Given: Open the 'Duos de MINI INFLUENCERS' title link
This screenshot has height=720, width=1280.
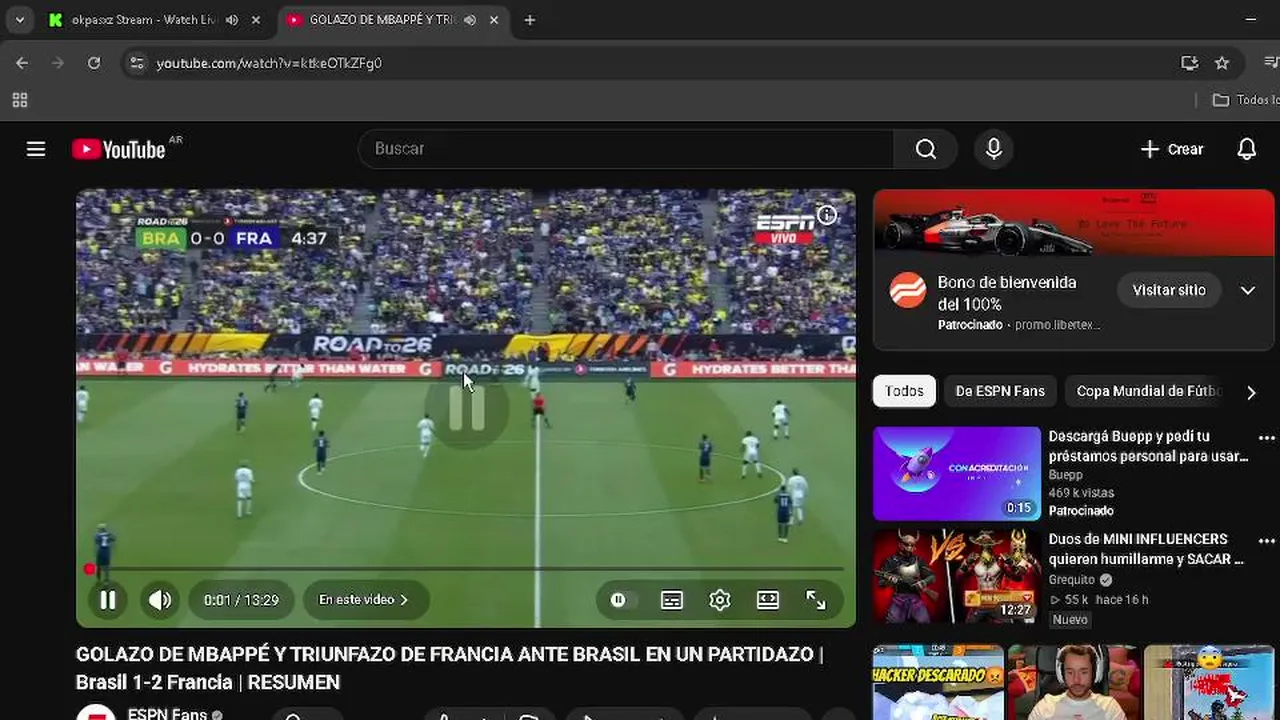Looking at the screenshot, I should (x=1146, y=549).
